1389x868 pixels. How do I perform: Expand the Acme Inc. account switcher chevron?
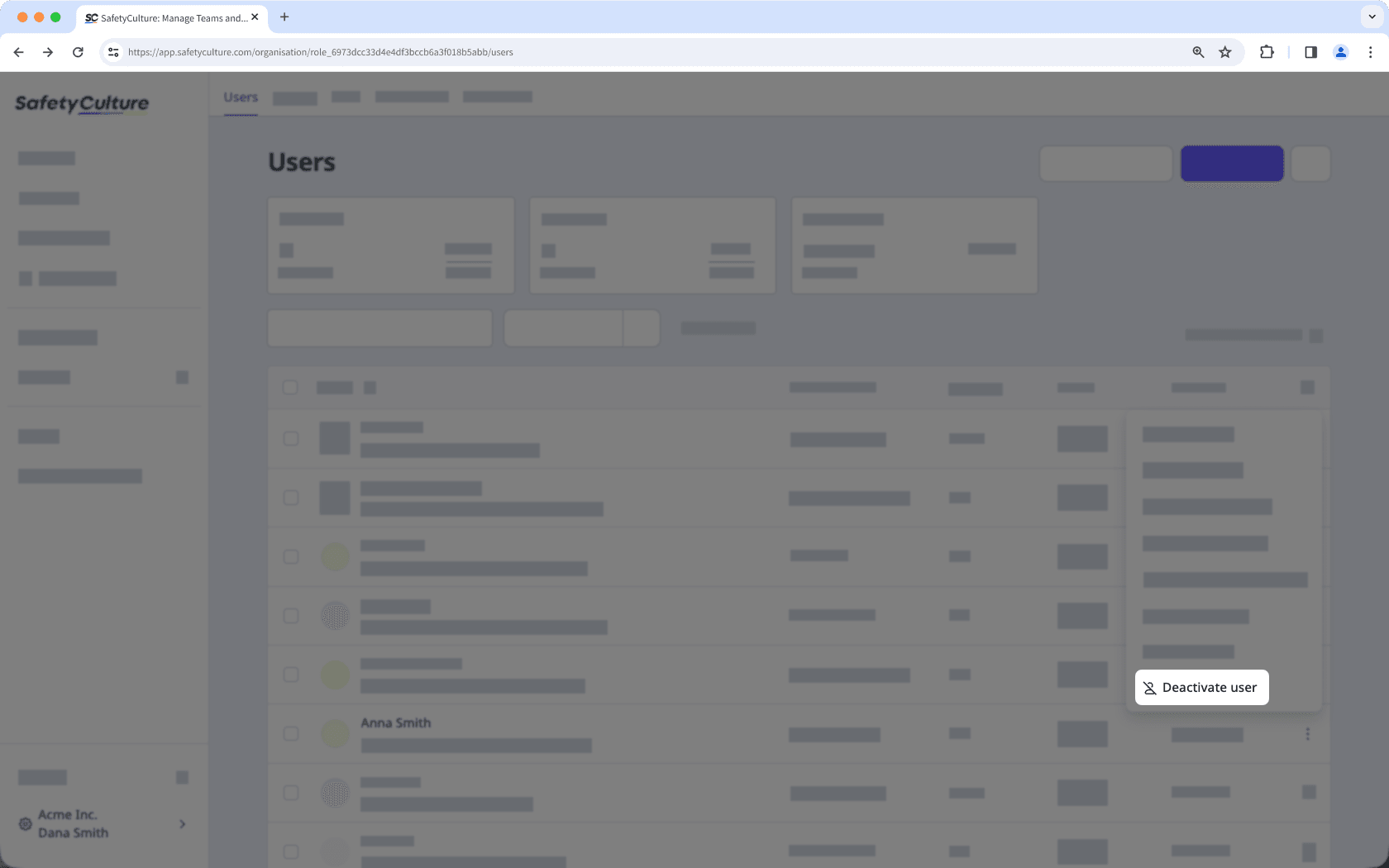coord(182,823)
